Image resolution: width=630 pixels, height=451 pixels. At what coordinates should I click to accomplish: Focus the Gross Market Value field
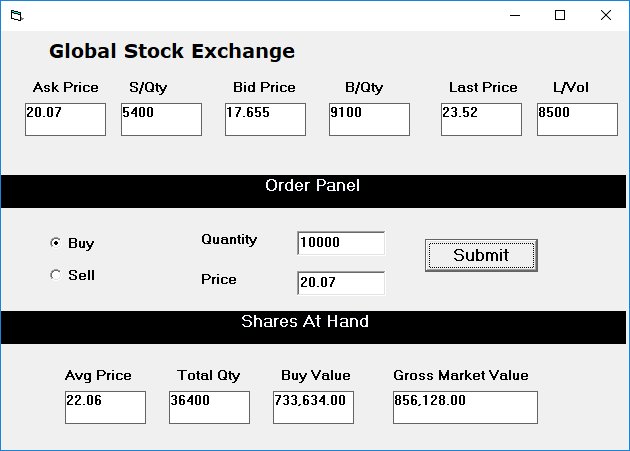point(465,407)
